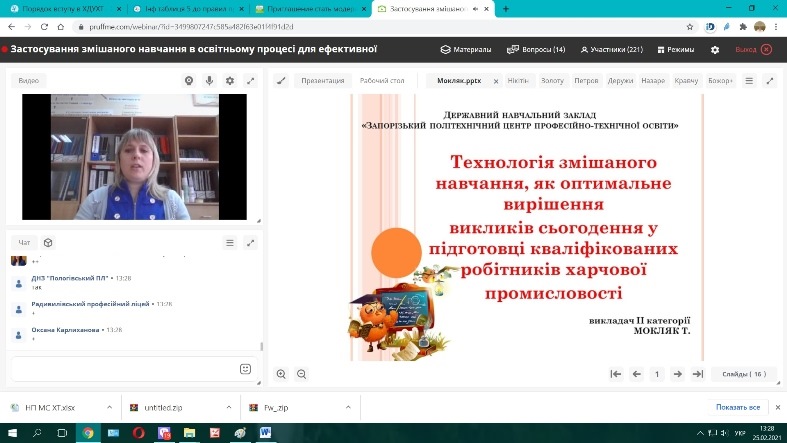787x443 pixels.
Task: Click the Слайды (16) button
Action: click(744, 374)
